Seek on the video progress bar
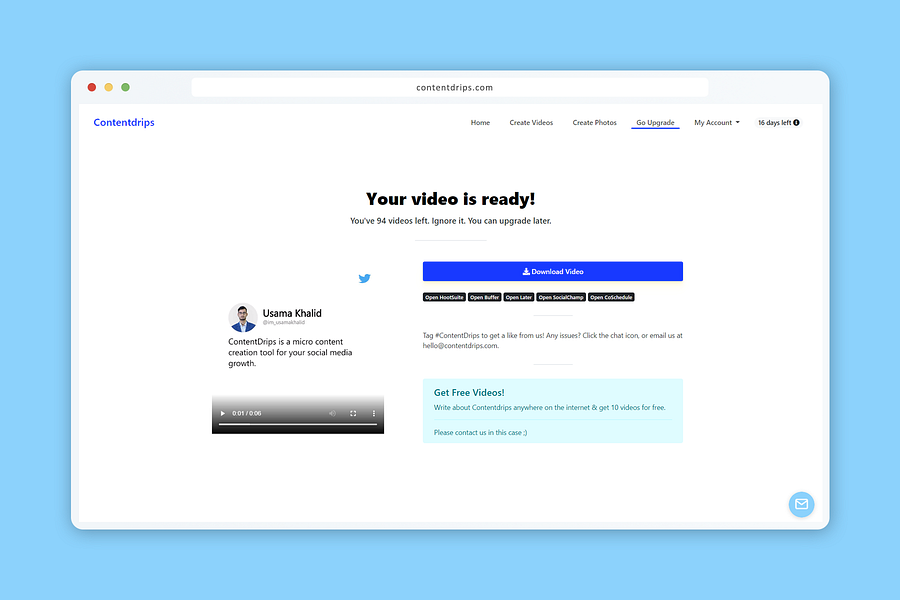Screen dimensions: 900x600 click(x=297, y=424)
